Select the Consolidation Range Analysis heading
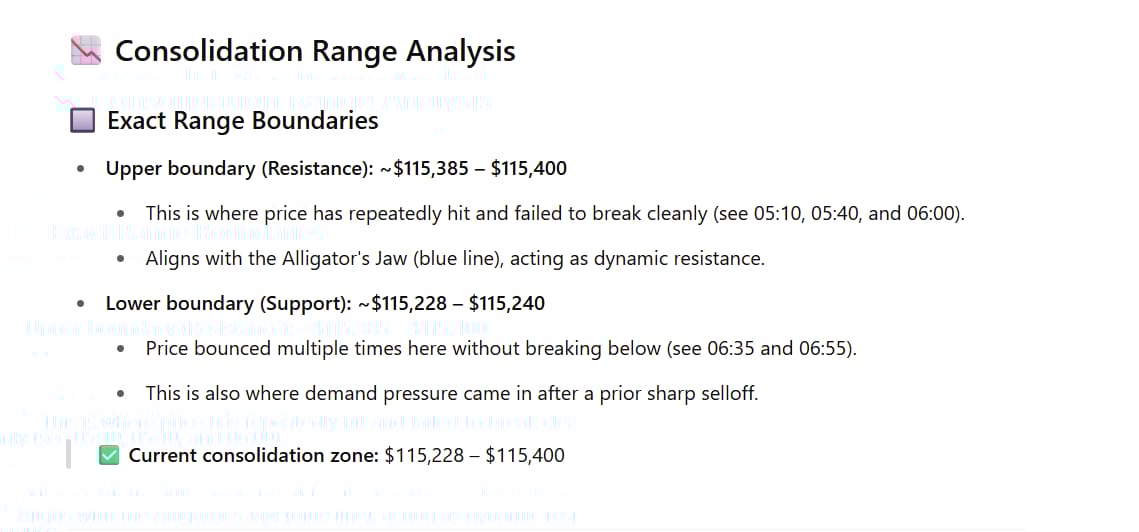Screen dimensions: 1139x532 pyautogui.click(x=315, y=51)
